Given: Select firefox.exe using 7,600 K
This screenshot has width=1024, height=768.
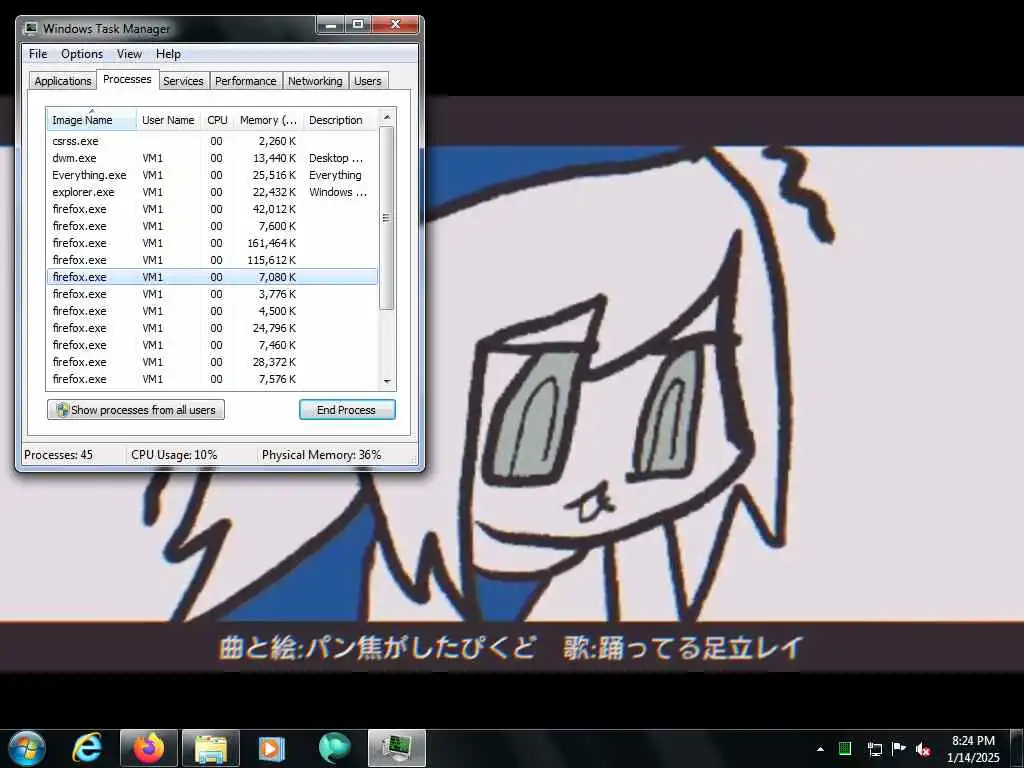Looking at the screenshot, I should (x=212, y=226).
